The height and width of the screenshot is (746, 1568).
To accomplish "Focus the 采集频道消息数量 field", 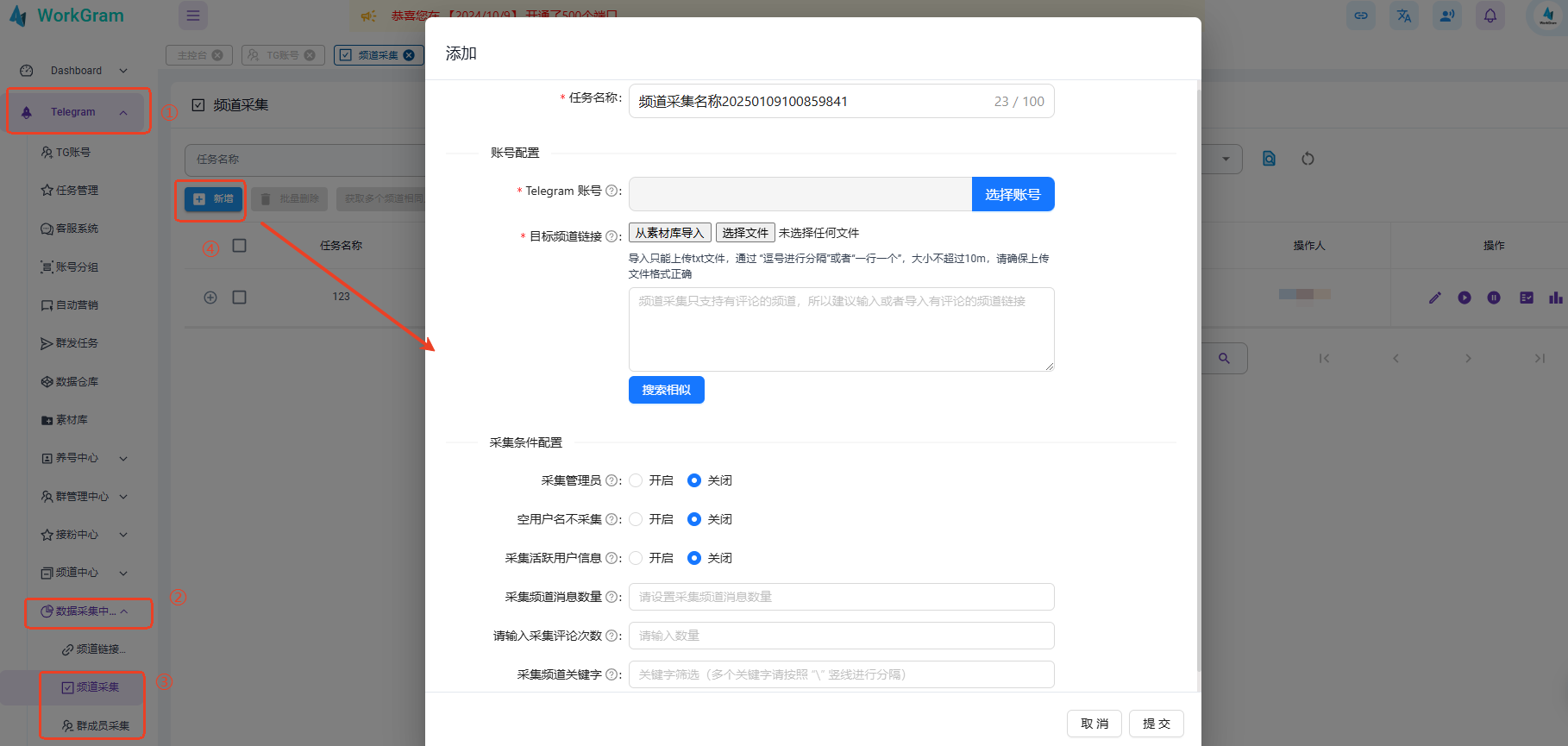I will click(x=841, y=597).
